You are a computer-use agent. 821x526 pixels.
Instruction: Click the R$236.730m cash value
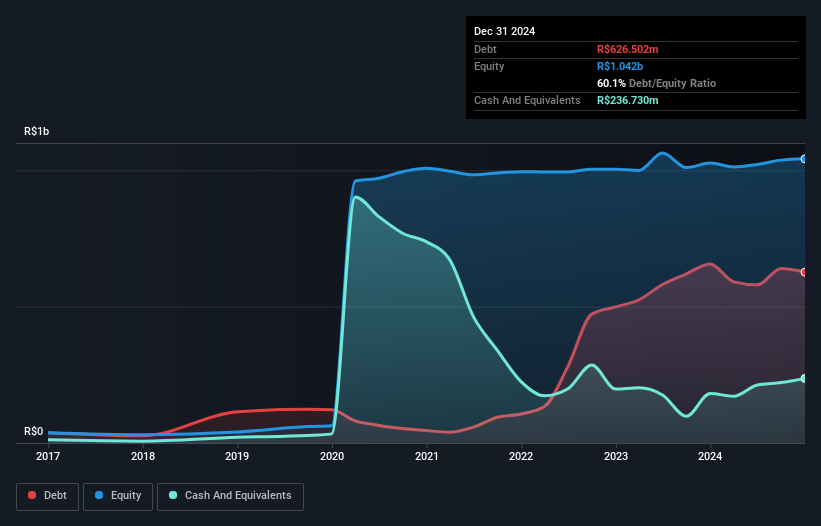click(x=627, y=100)
